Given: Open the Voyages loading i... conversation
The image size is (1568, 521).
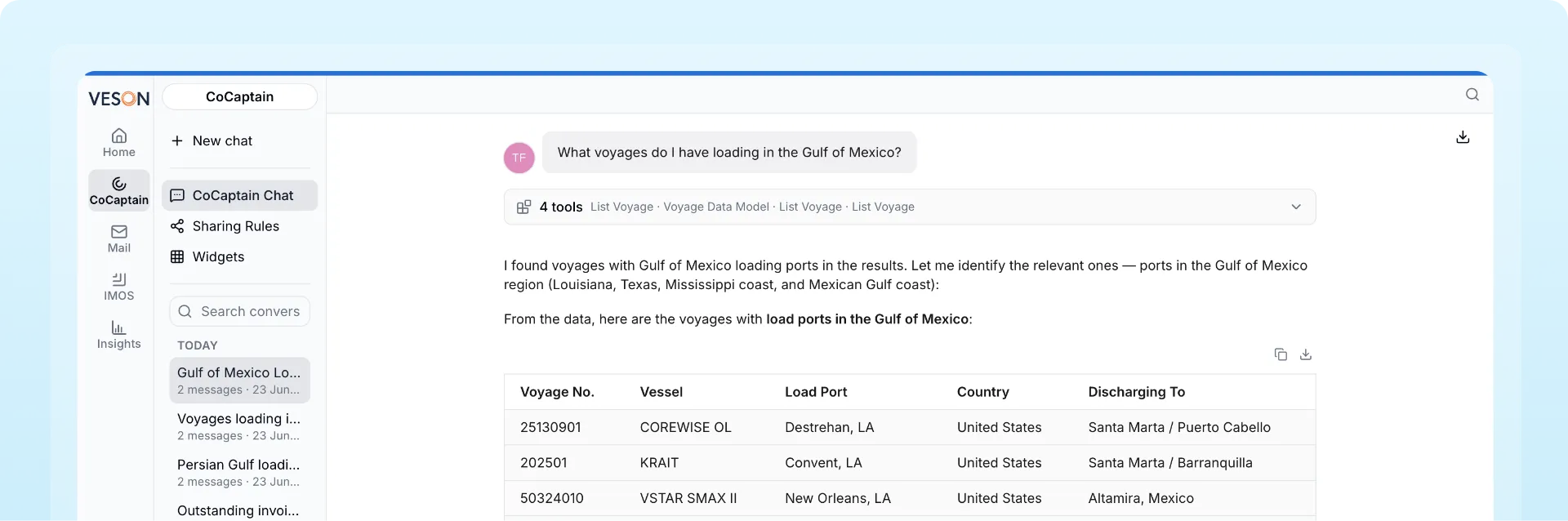Looking at the screenshot, I should pyautogui.click(x=239, y=426).
